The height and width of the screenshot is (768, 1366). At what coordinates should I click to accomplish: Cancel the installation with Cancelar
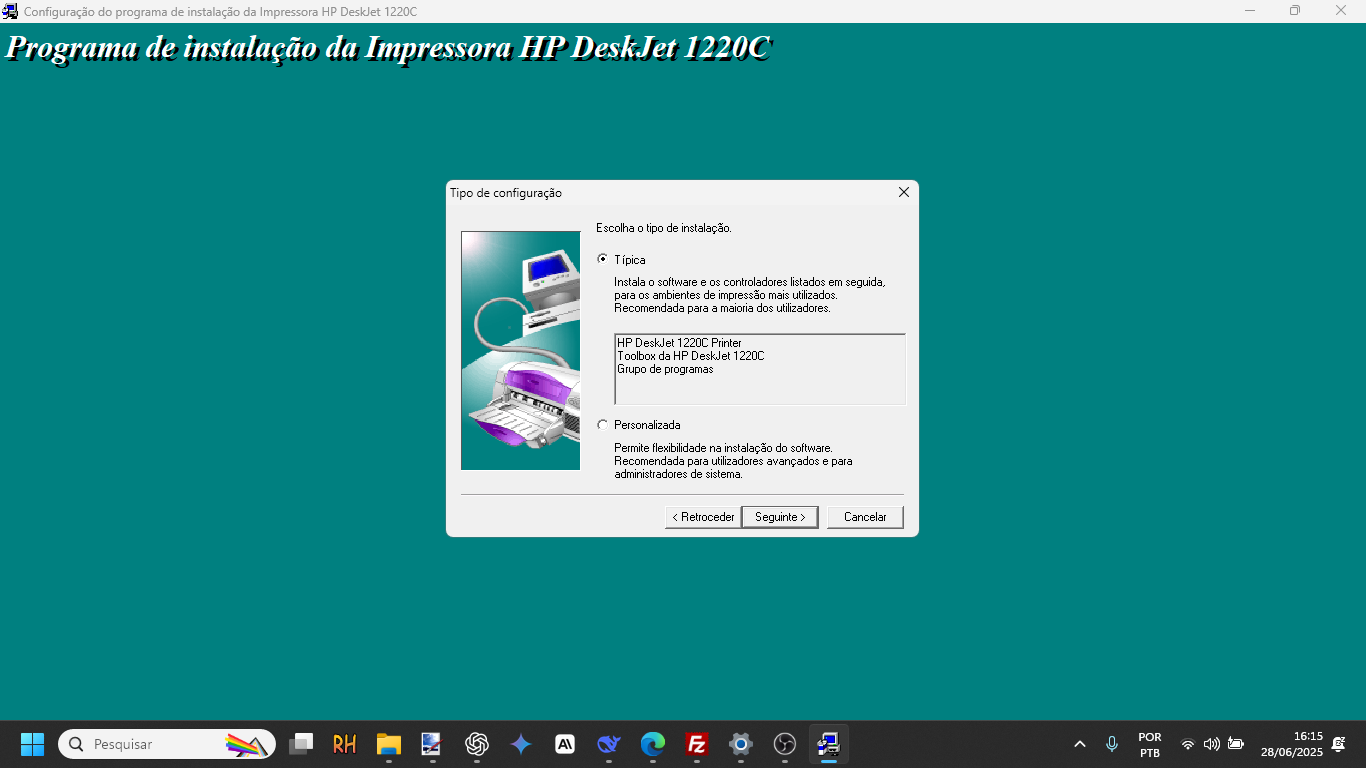pos(865,517)
